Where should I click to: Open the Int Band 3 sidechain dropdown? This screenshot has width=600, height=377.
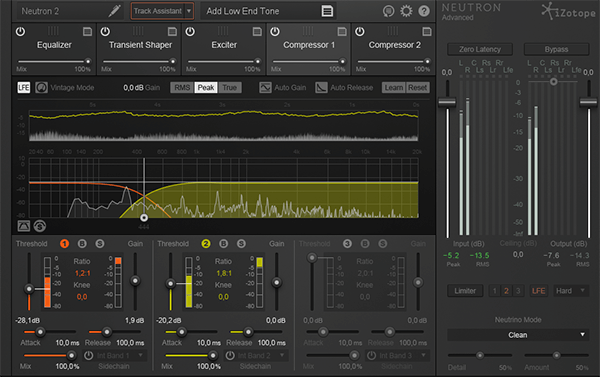pyautogui.click(x=403, y=356)
